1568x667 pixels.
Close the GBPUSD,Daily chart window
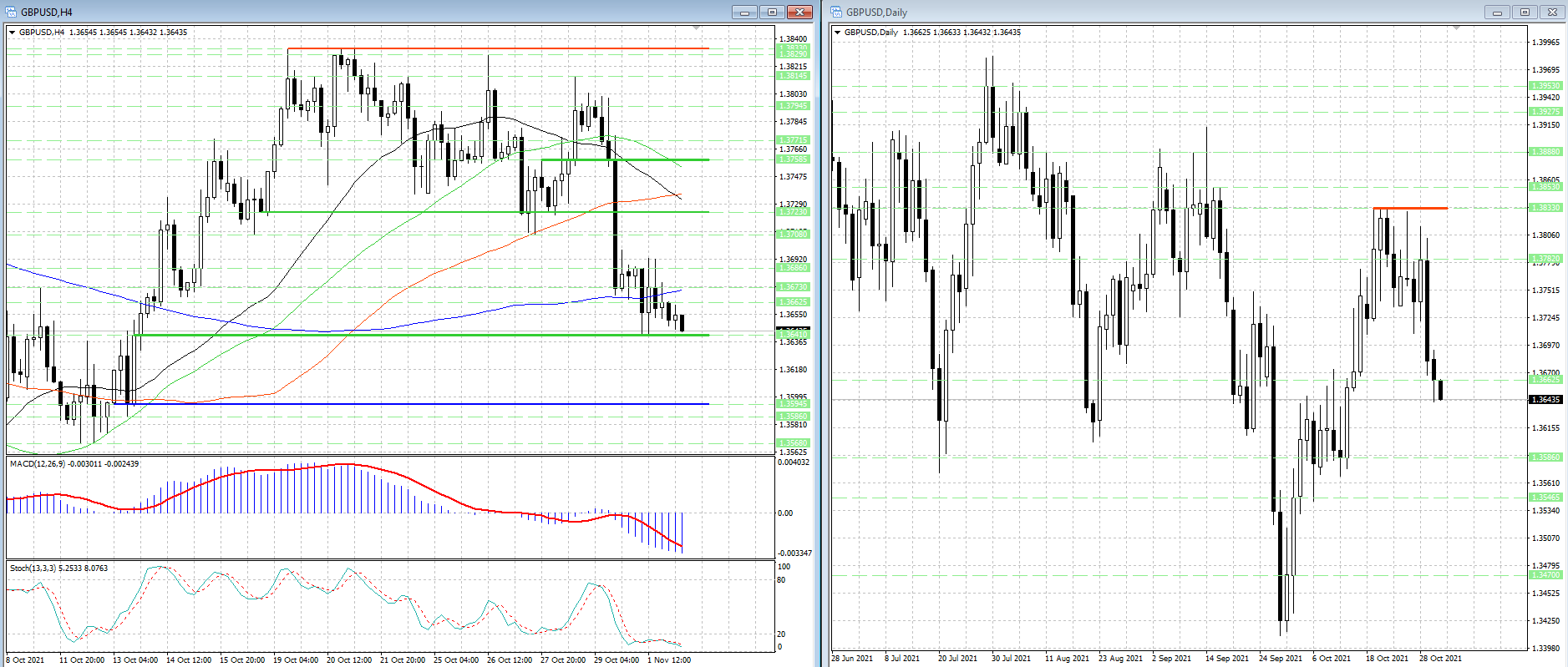pos(1552,12)
